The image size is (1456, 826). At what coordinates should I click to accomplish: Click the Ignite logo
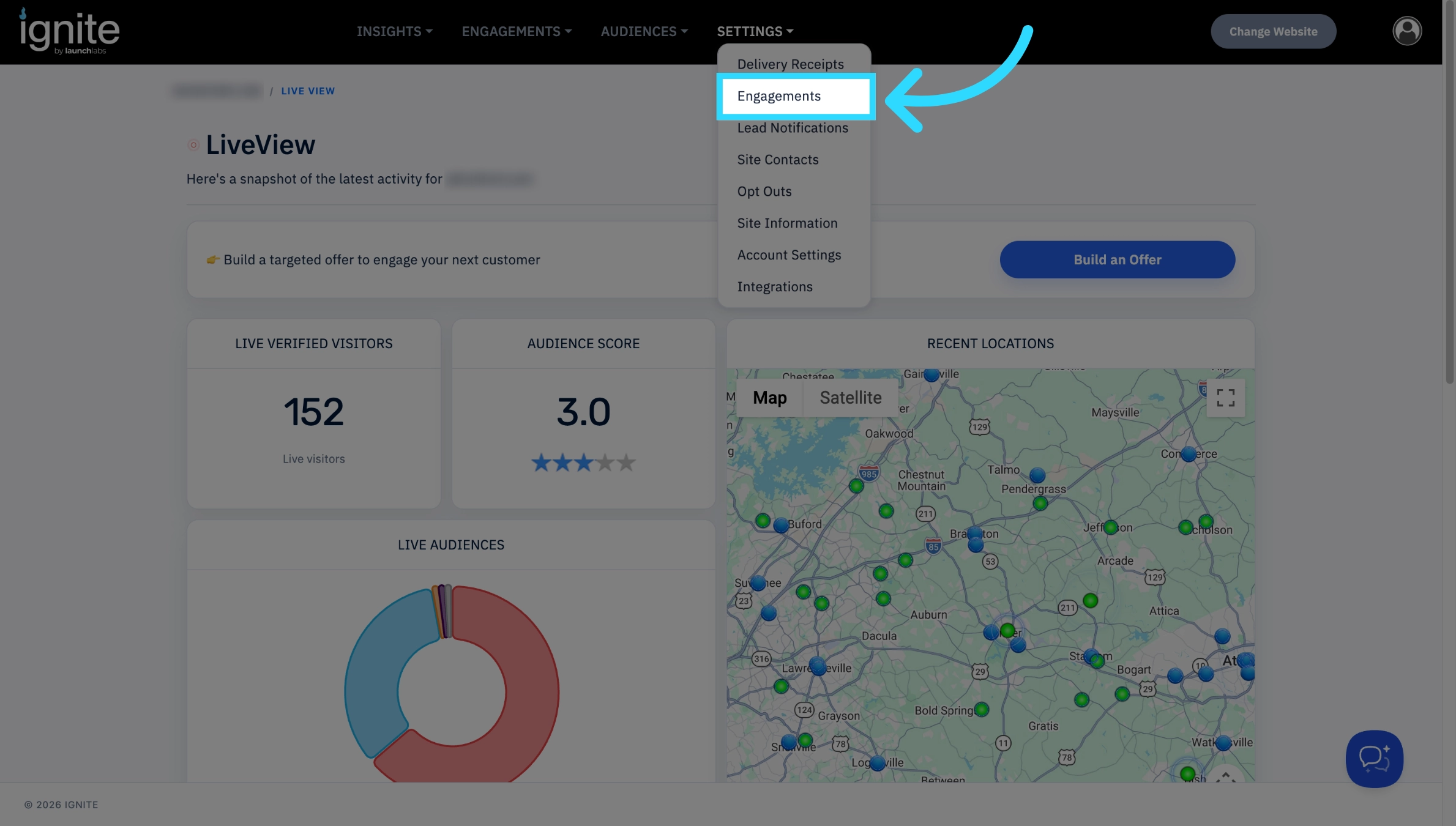coord(69,31)
